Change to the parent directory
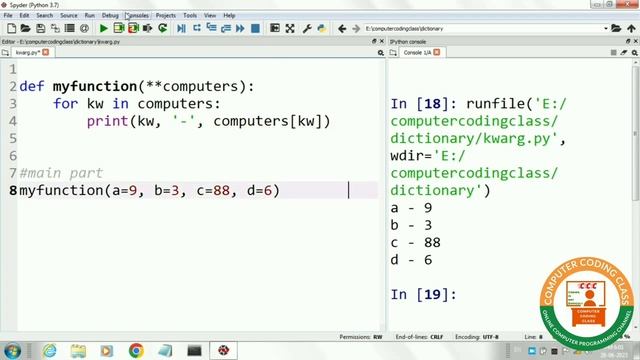 pyautogui.click(x=631, y=29)
